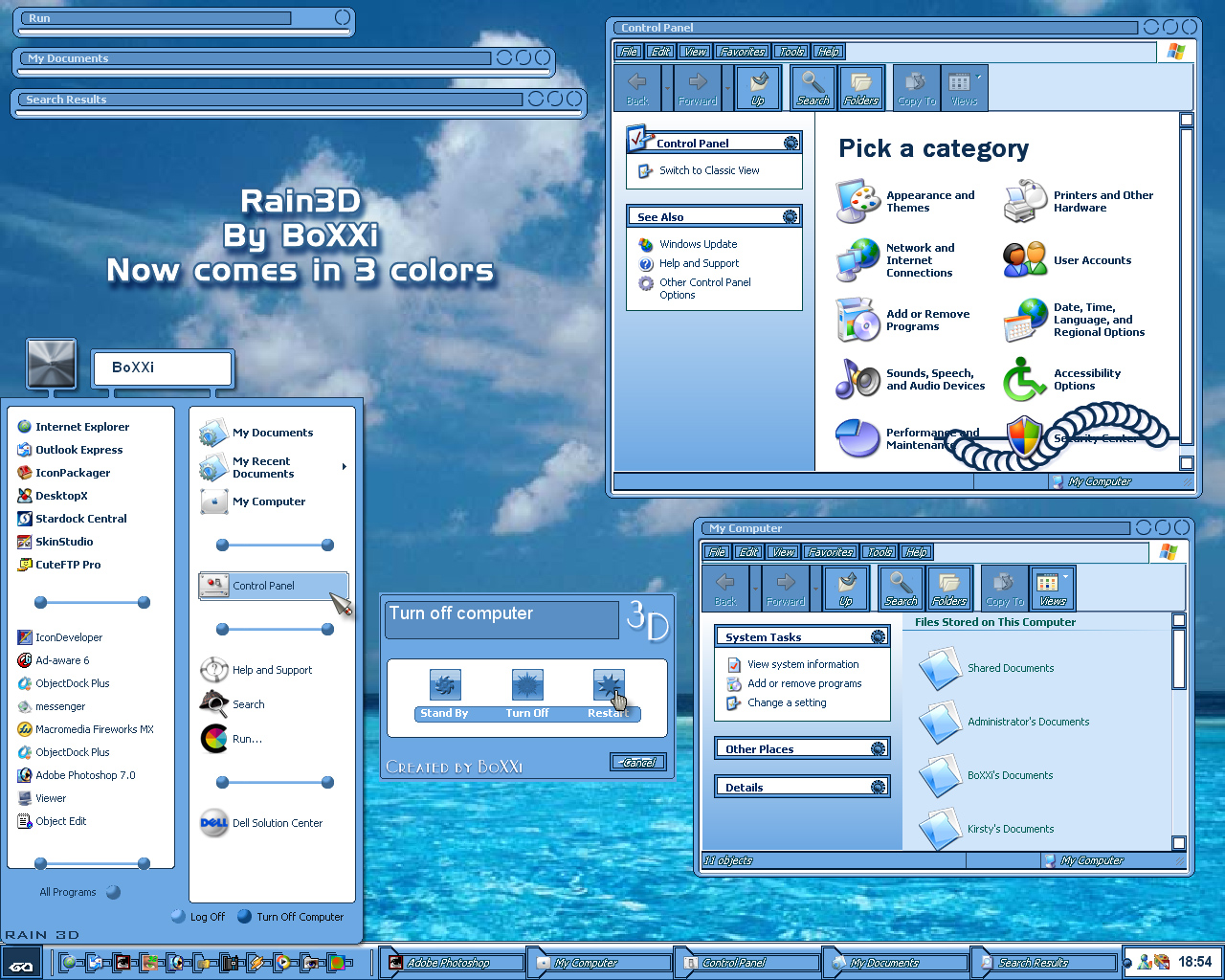The height and width of the screenshot is (980, 1225).
Task: Click Switch to Classic View link
Action: pyautogui.click(x=709, y=170)
